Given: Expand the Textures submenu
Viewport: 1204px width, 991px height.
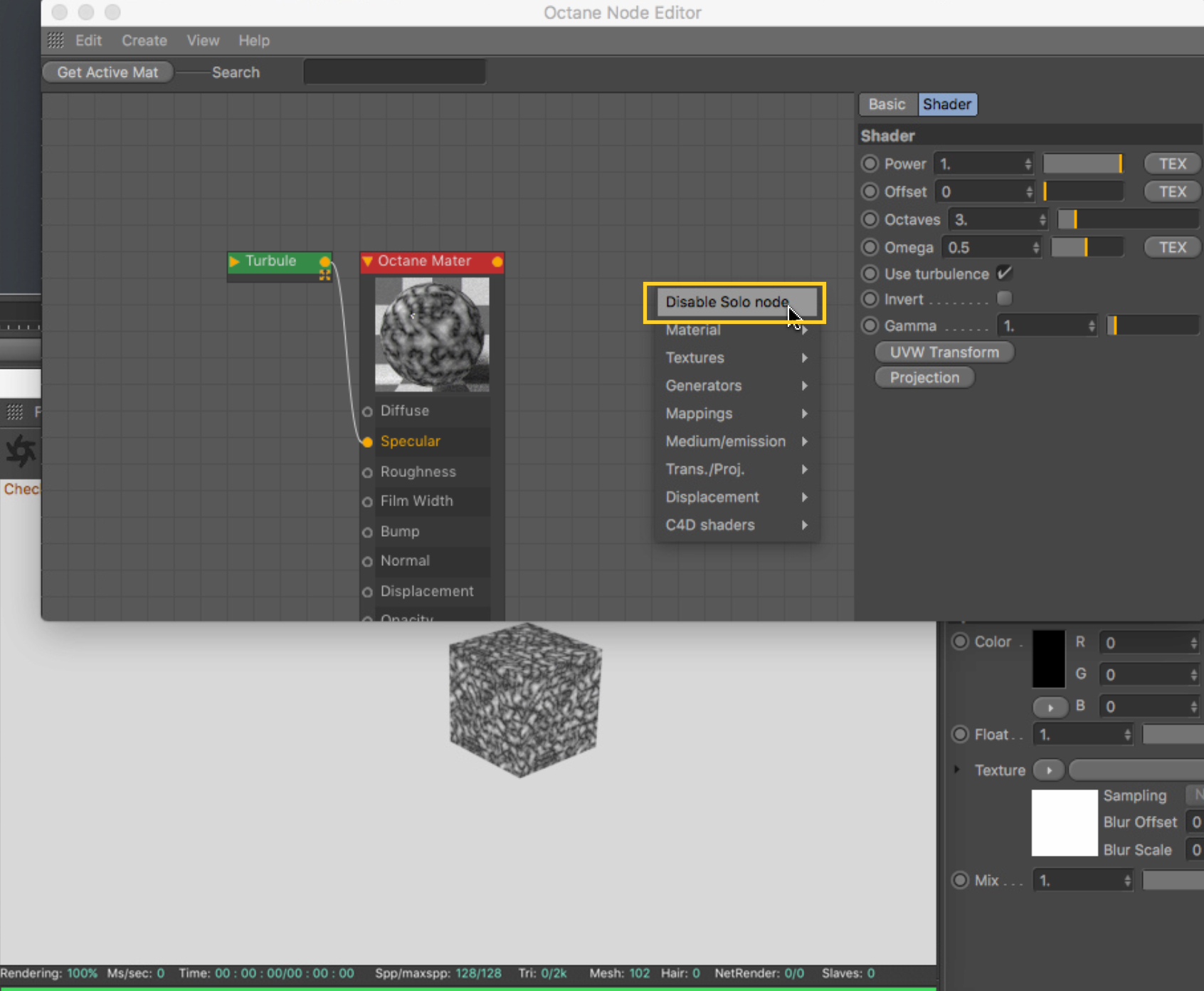Looking at the screenshot, I should (x=736, y=357).
